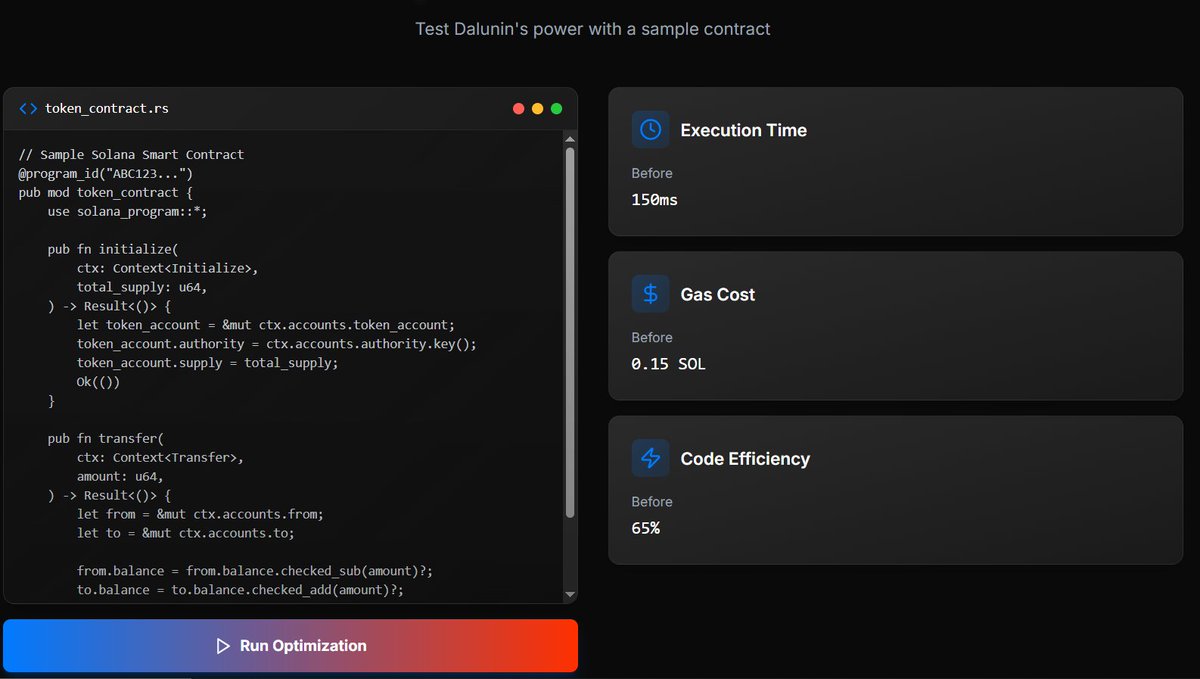
Task: Click the 'pub fn initialize(' line
Action: [113, 250]
